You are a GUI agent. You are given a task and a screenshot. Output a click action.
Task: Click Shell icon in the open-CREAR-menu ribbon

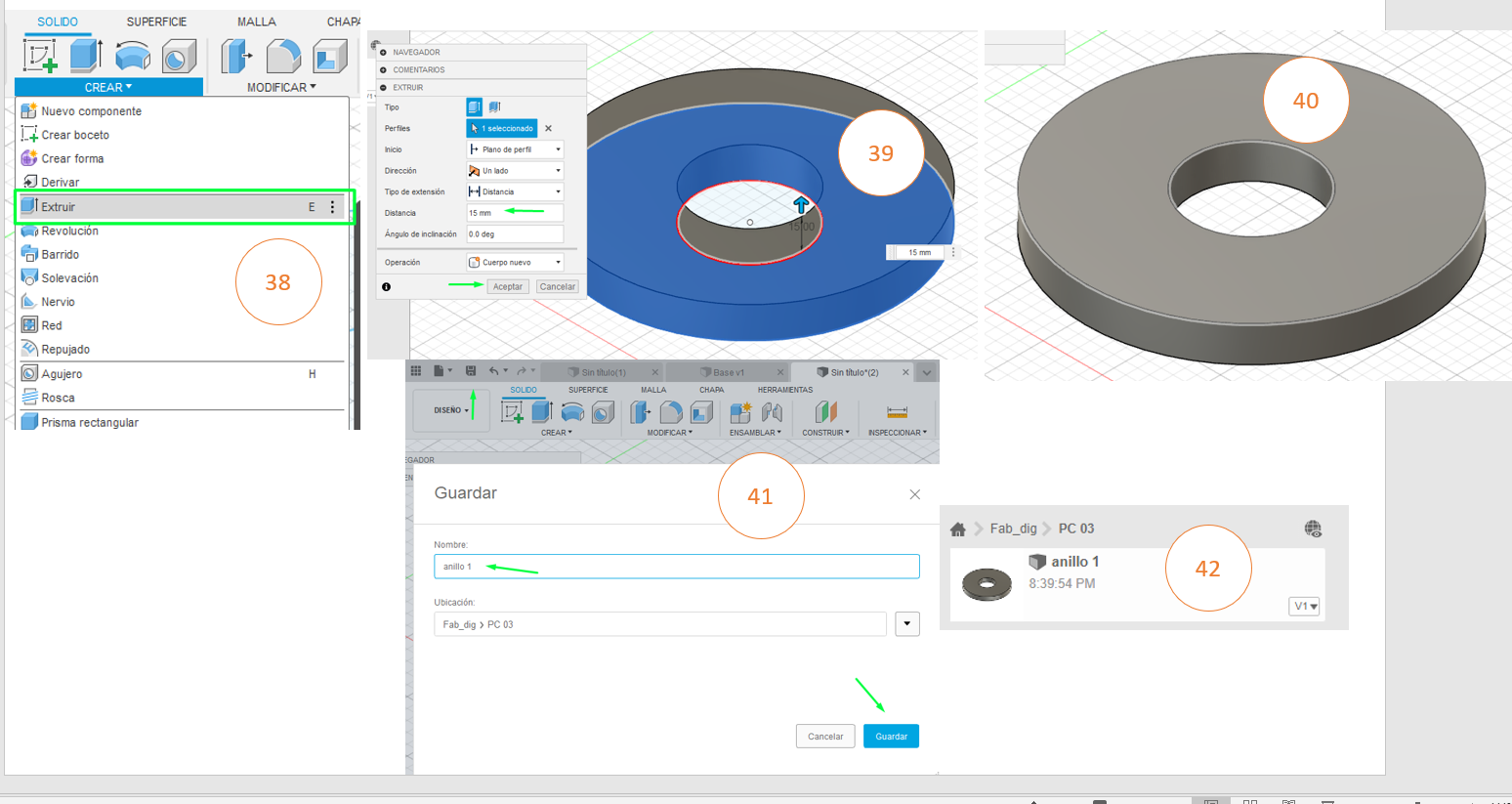point(330,56)
